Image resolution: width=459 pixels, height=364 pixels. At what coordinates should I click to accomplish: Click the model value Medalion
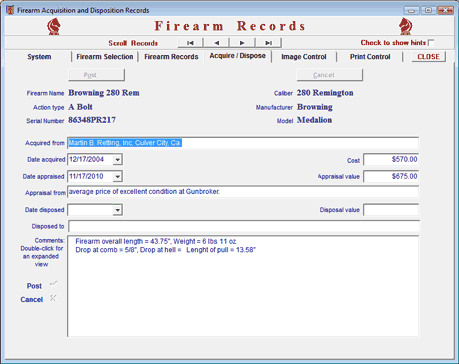coord(314,120)
